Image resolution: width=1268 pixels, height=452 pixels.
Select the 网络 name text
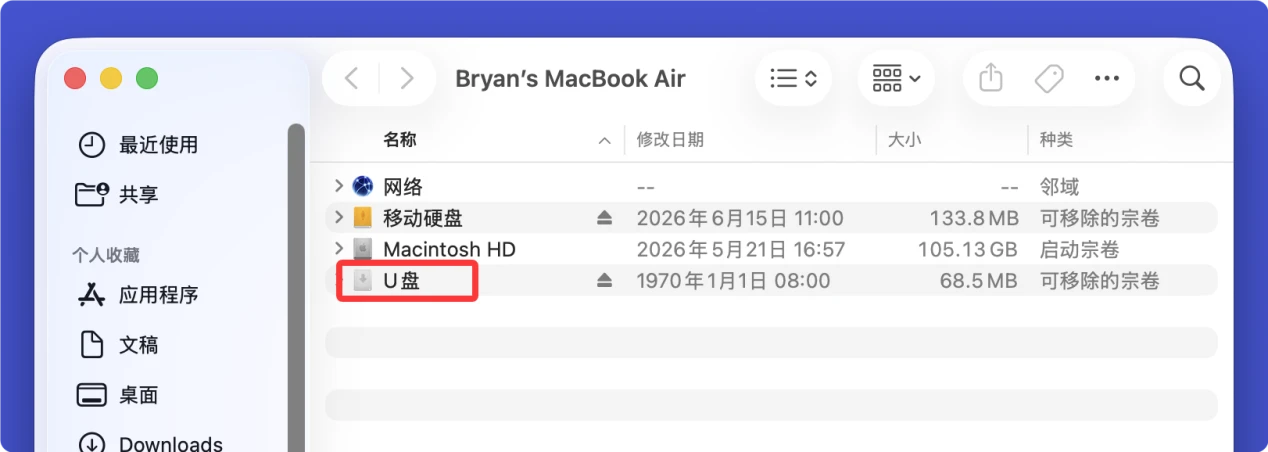pos(403,187)
